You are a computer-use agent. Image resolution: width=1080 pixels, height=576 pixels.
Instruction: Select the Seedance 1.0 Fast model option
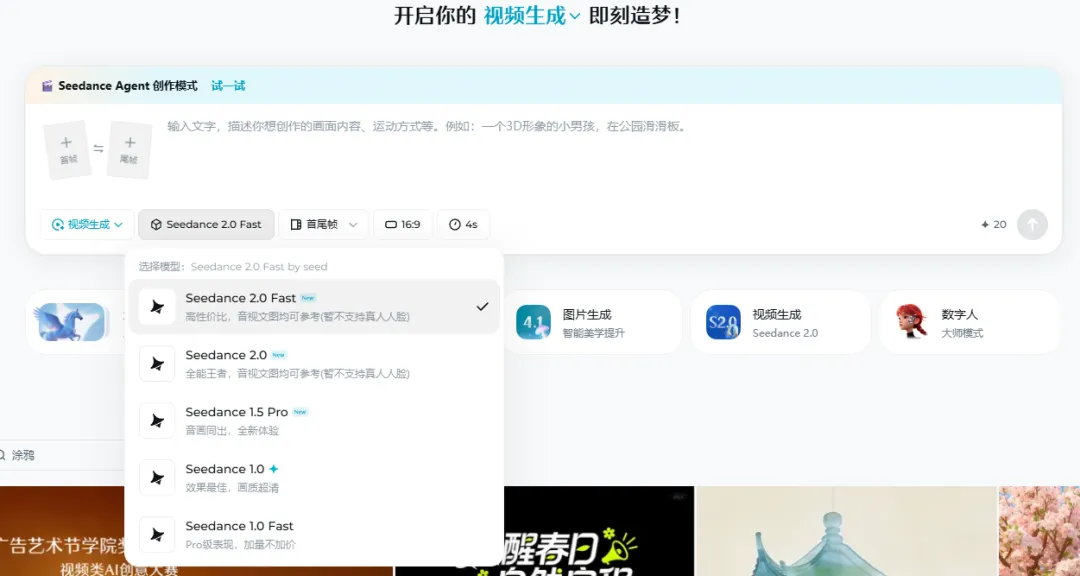click(x=314, y=535)
